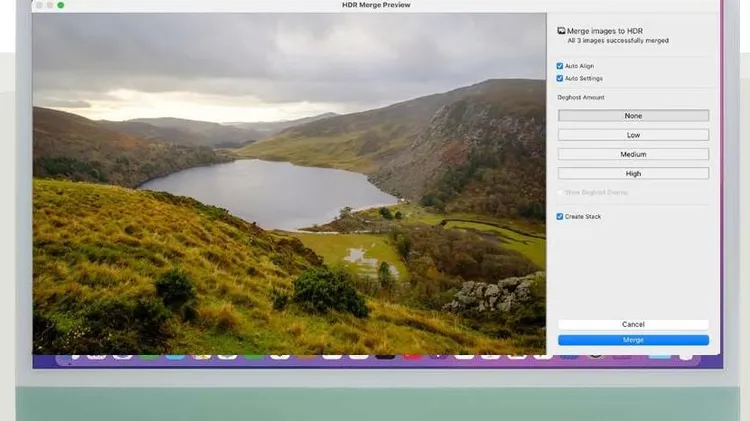This screenshot has width=750, height=421.
Task: Choose Medium deghost amount
Action: pyautogui.click(x=633, y=154)
